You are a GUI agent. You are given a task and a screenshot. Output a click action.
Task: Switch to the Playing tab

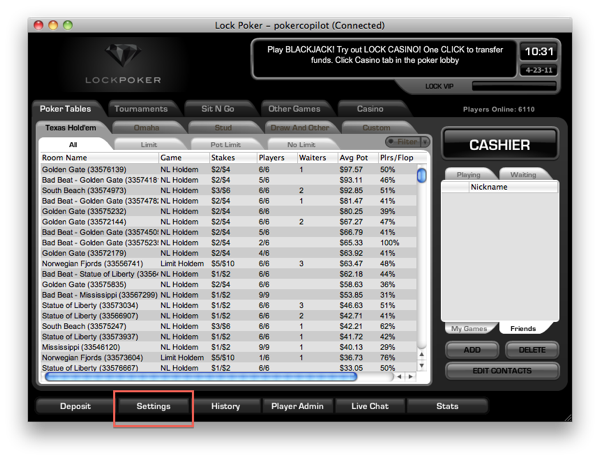468,175
